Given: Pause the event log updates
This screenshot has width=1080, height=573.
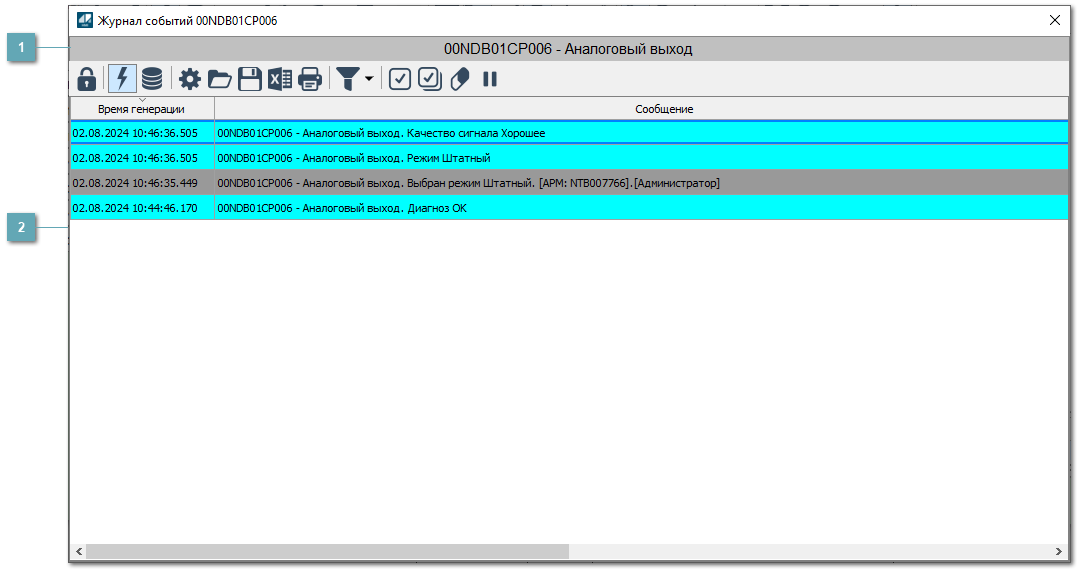Looking at the screenshot, I should tap(490, 79).
